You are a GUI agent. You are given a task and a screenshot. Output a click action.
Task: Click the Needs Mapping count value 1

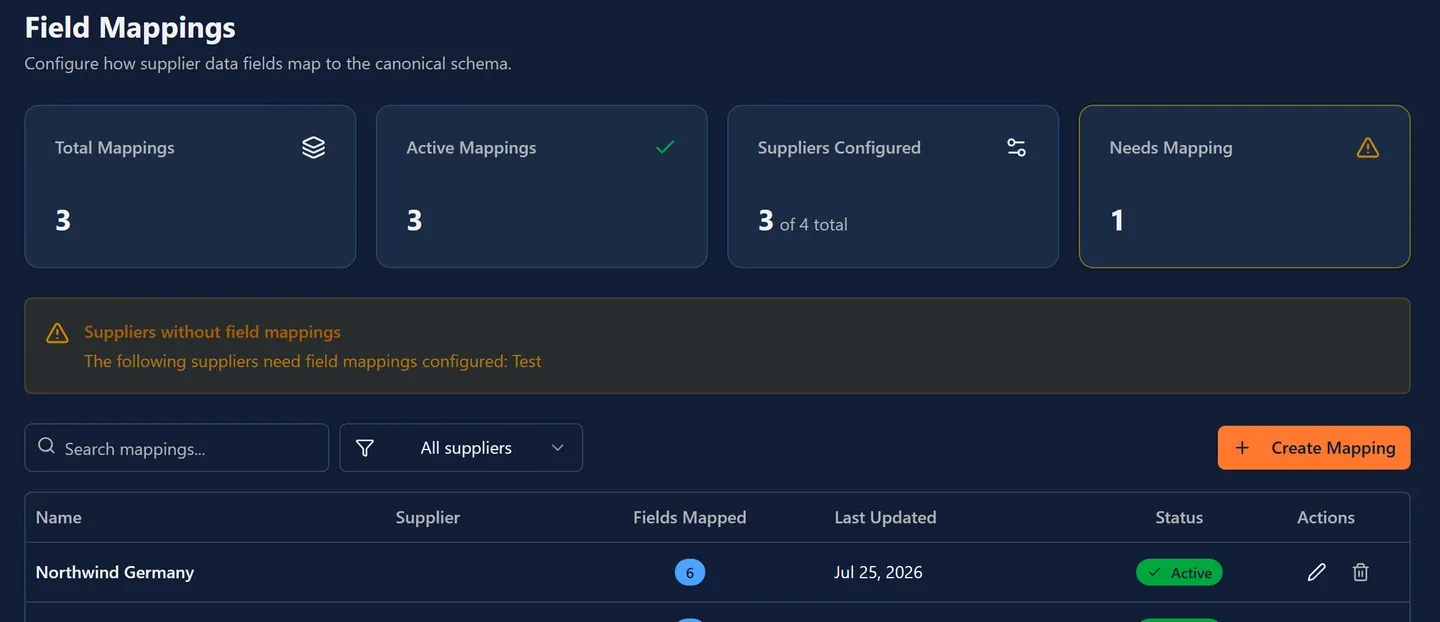[1117, 220]
